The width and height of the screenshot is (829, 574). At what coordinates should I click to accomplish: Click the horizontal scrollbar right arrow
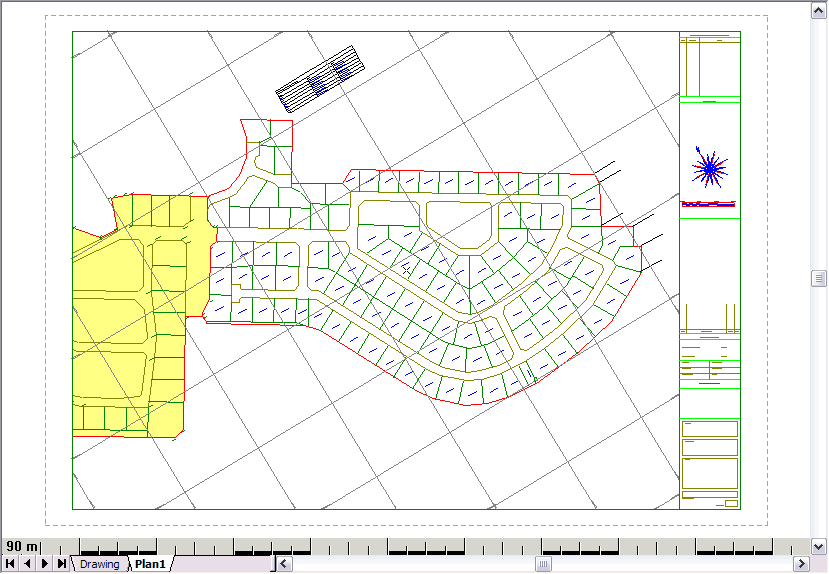(x=801, y=564)
